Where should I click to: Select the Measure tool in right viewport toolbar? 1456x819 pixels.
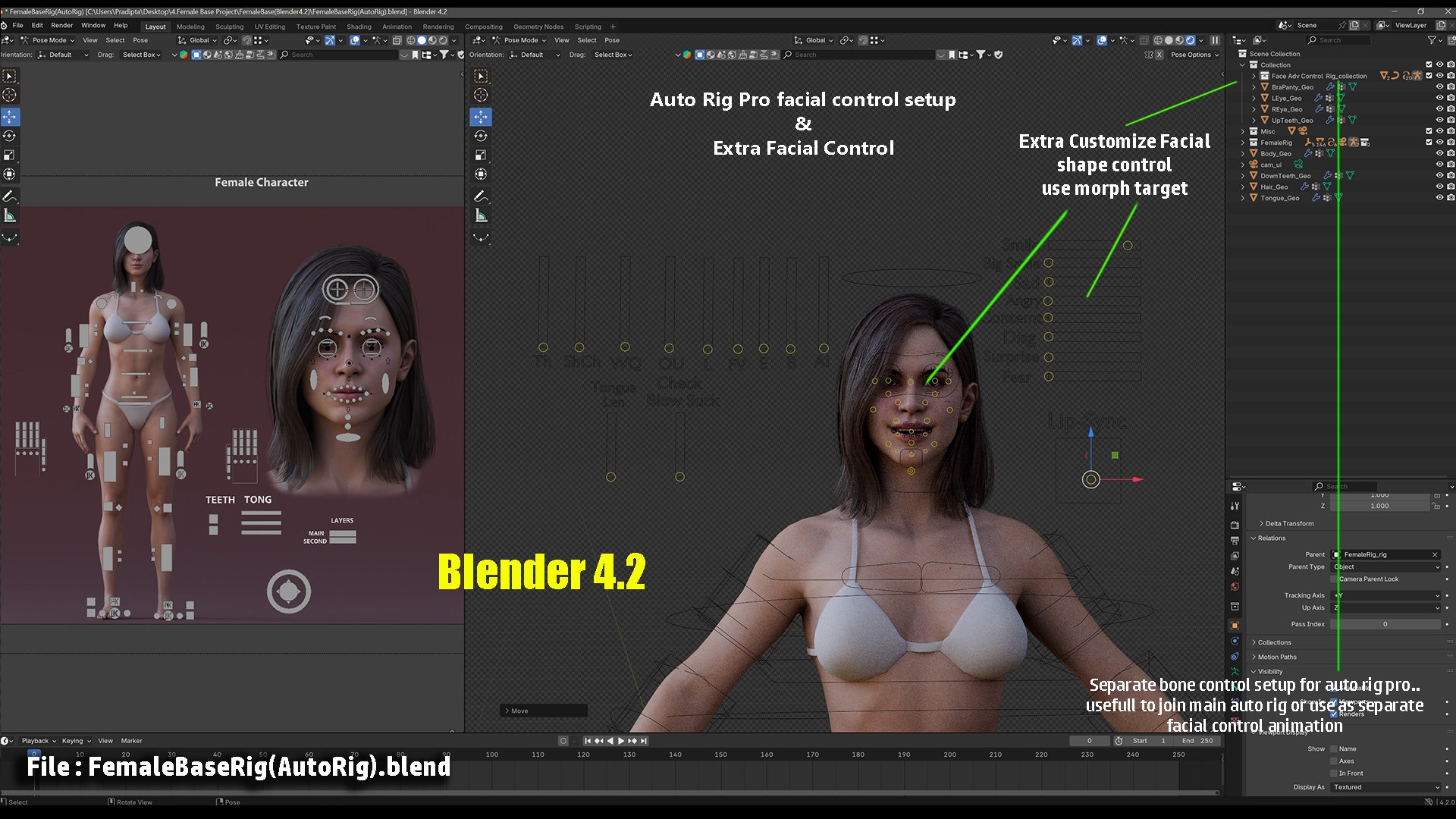481,215
